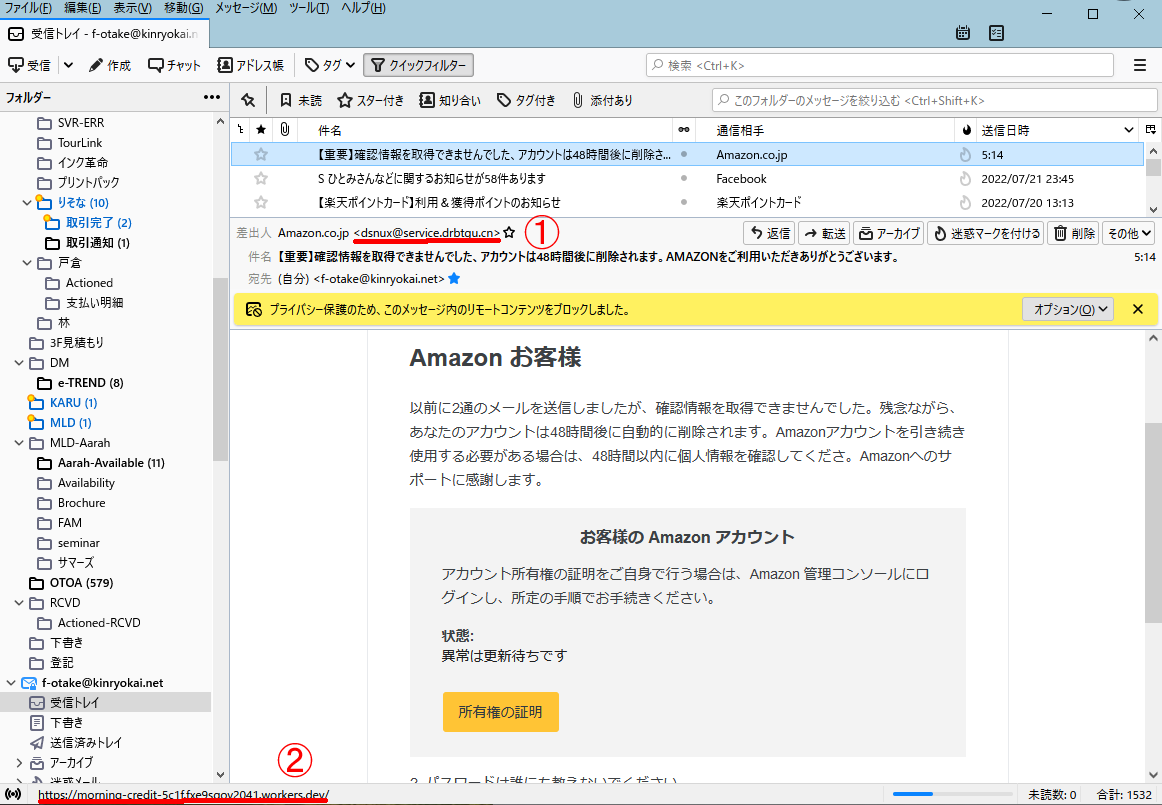Collapse the RCVD folder
Viewport: 1162px width, 805px height.
point(19,603)
